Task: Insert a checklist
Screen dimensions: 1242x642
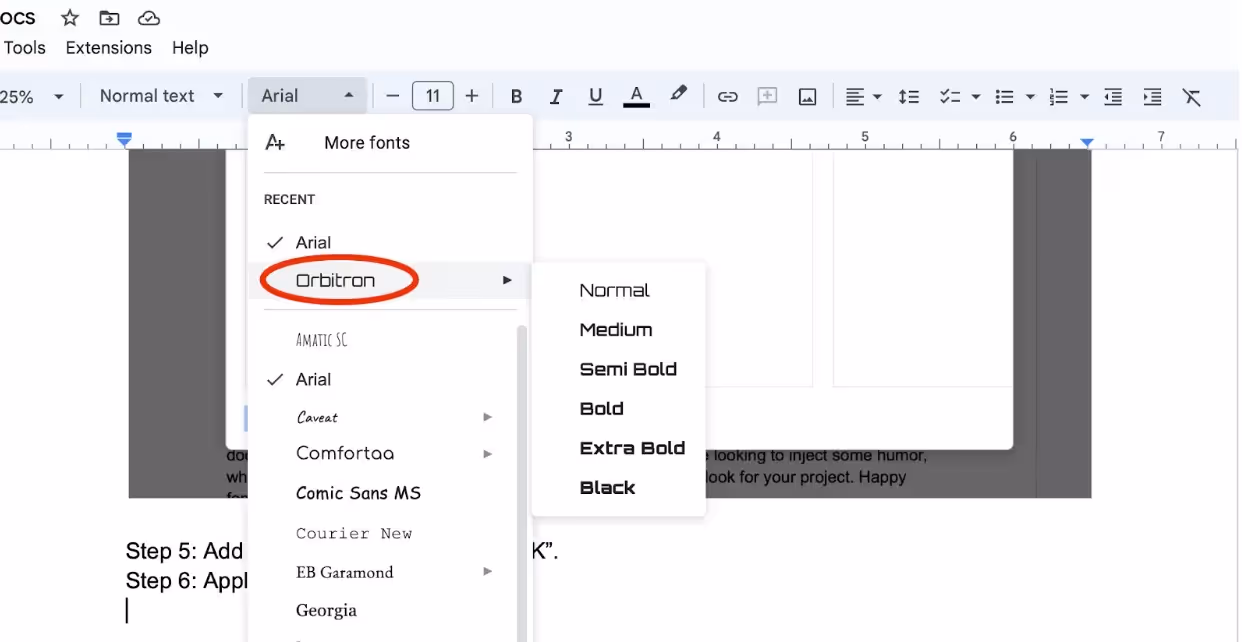Action: [x=949, y=96]
